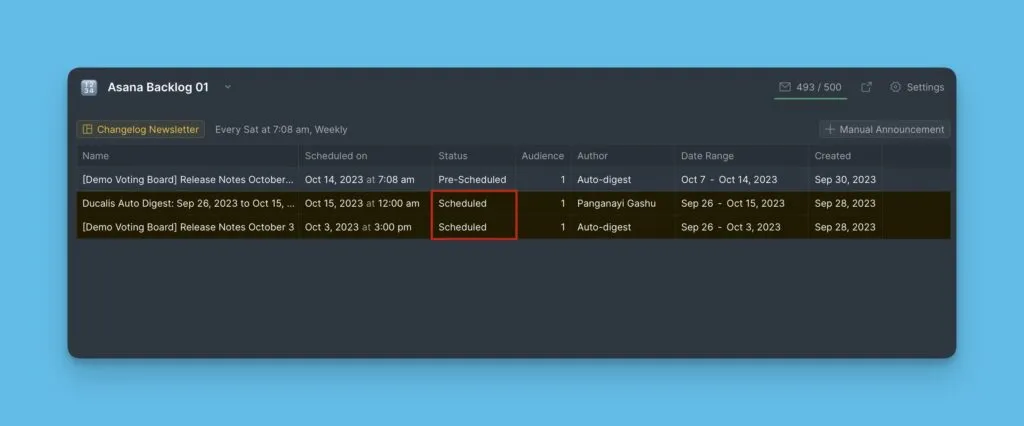Image resolution: width=1024 pixels, height=426 pixels.
Task: Click the envelope email quota icon
Action: pyautogui.click(x=785, y=87)
